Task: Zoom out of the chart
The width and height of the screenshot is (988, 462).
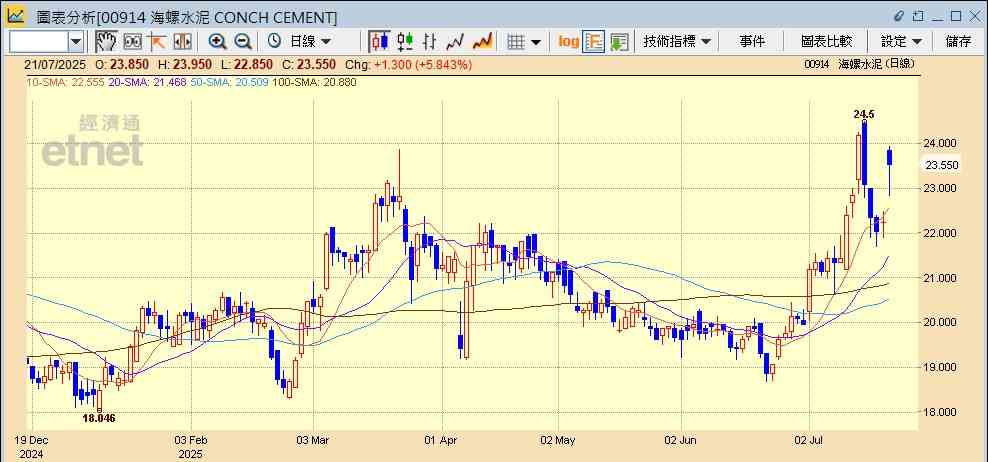Action: coord(243,42)
